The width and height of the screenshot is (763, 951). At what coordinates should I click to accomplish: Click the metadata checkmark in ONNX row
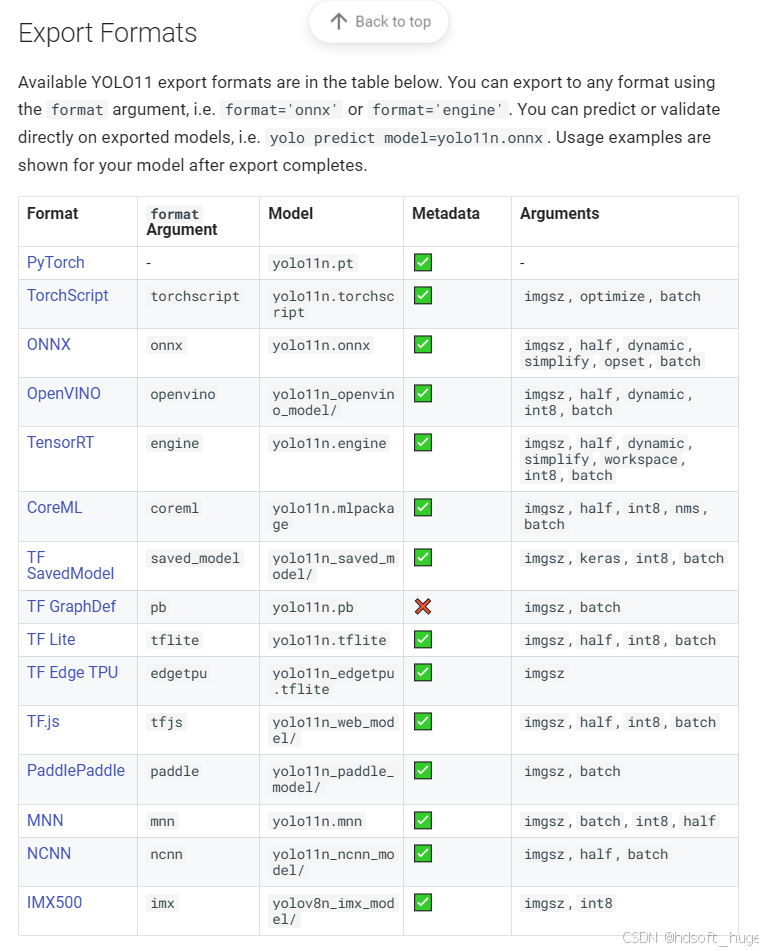423,344
